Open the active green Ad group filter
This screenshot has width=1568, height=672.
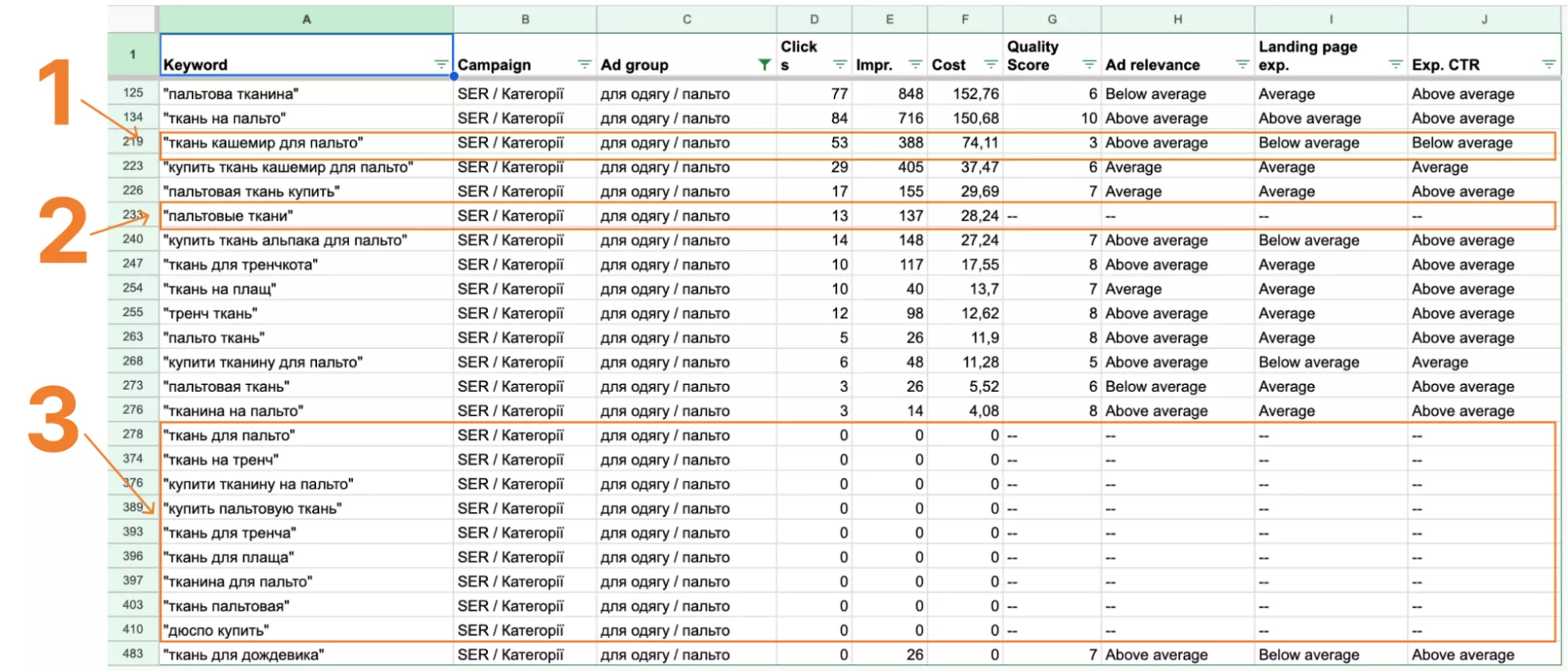(764, 64)
